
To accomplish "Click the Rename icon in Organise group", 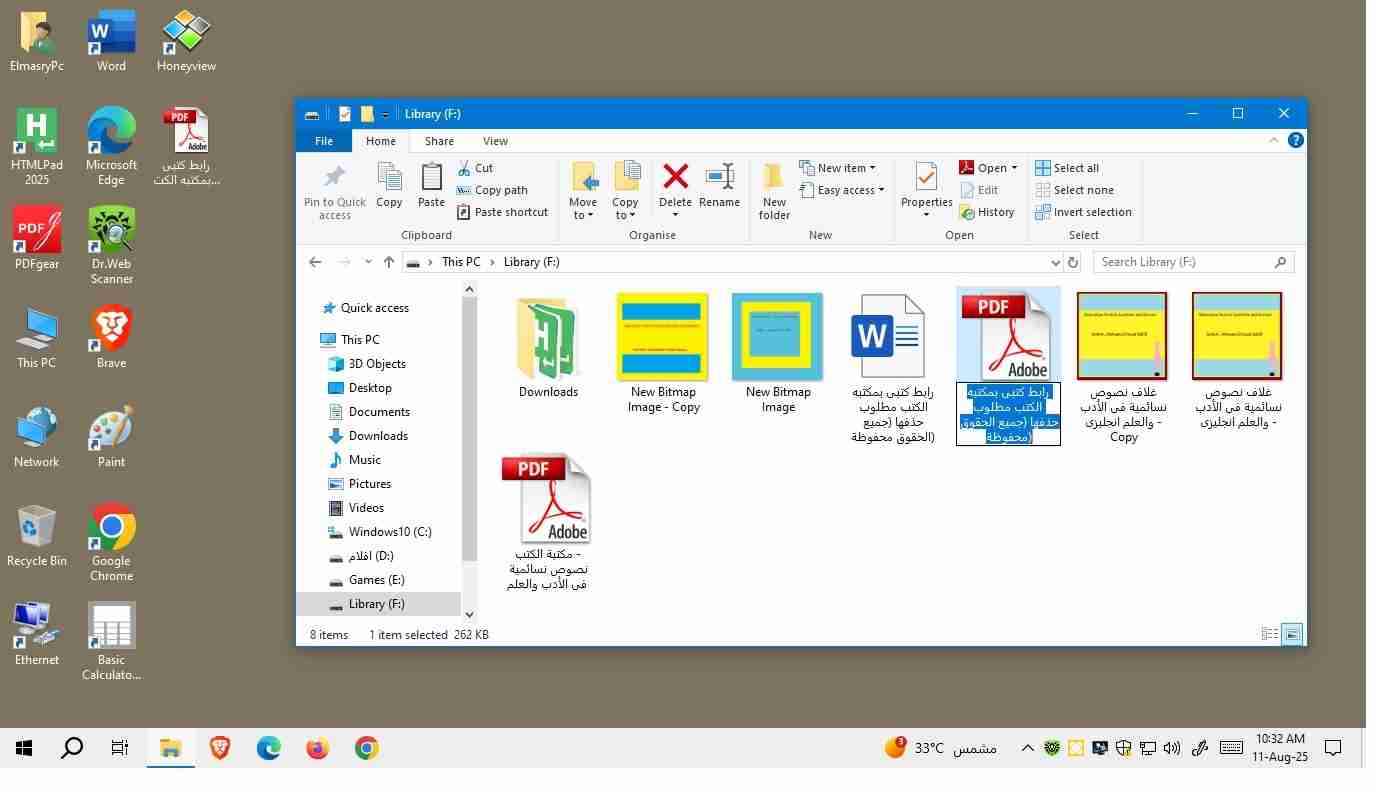I will tap(719, 179).
